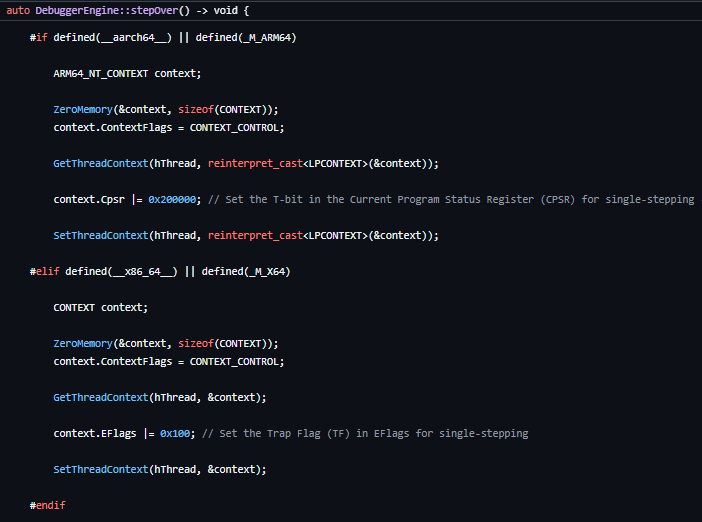702x522 pixels.
Task: Click the ARM64_NT_CONTEXT type name
Action: (x=101, y=73)
